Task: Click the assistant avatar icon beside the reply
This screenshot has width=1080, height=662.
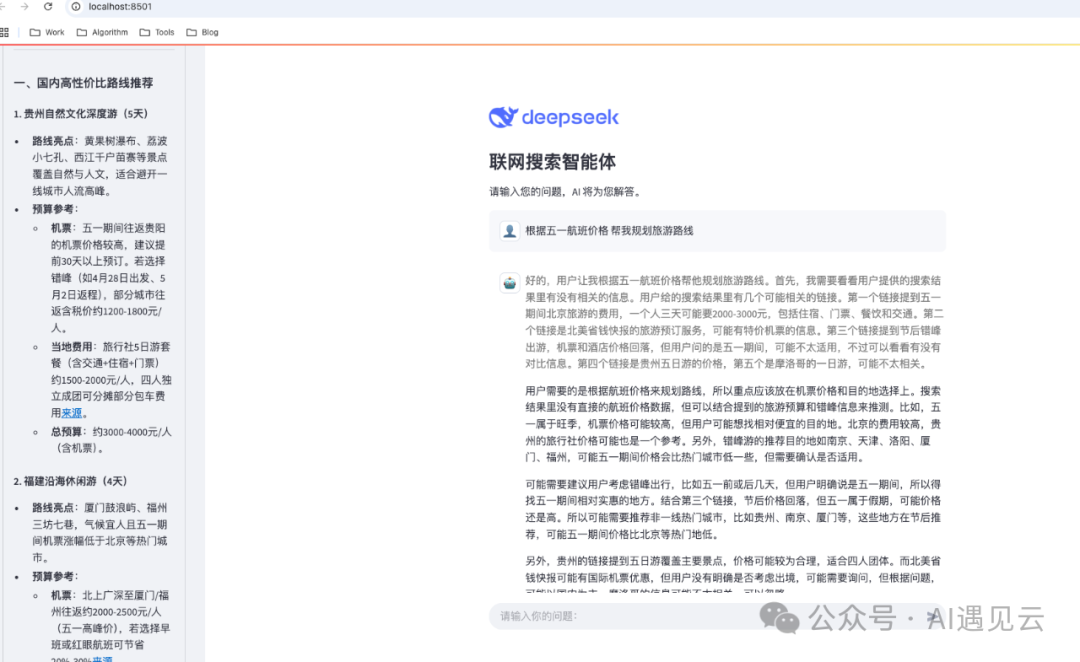Action: point(509,282)
